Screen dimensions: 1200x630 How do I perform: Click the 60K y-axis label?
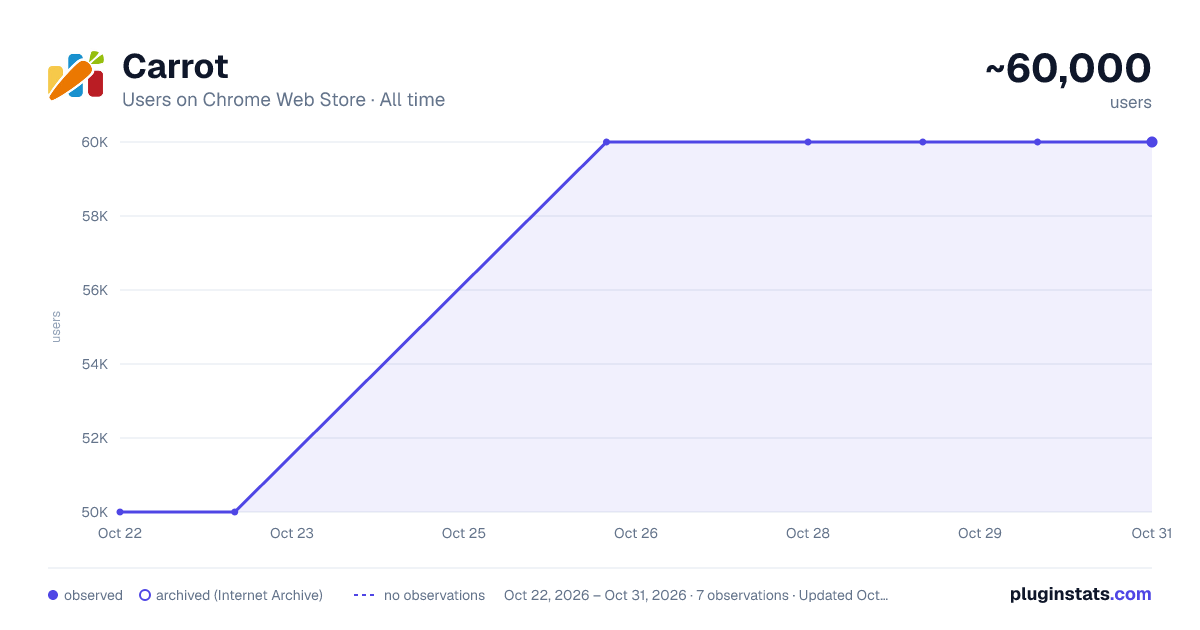coord(95,142)
